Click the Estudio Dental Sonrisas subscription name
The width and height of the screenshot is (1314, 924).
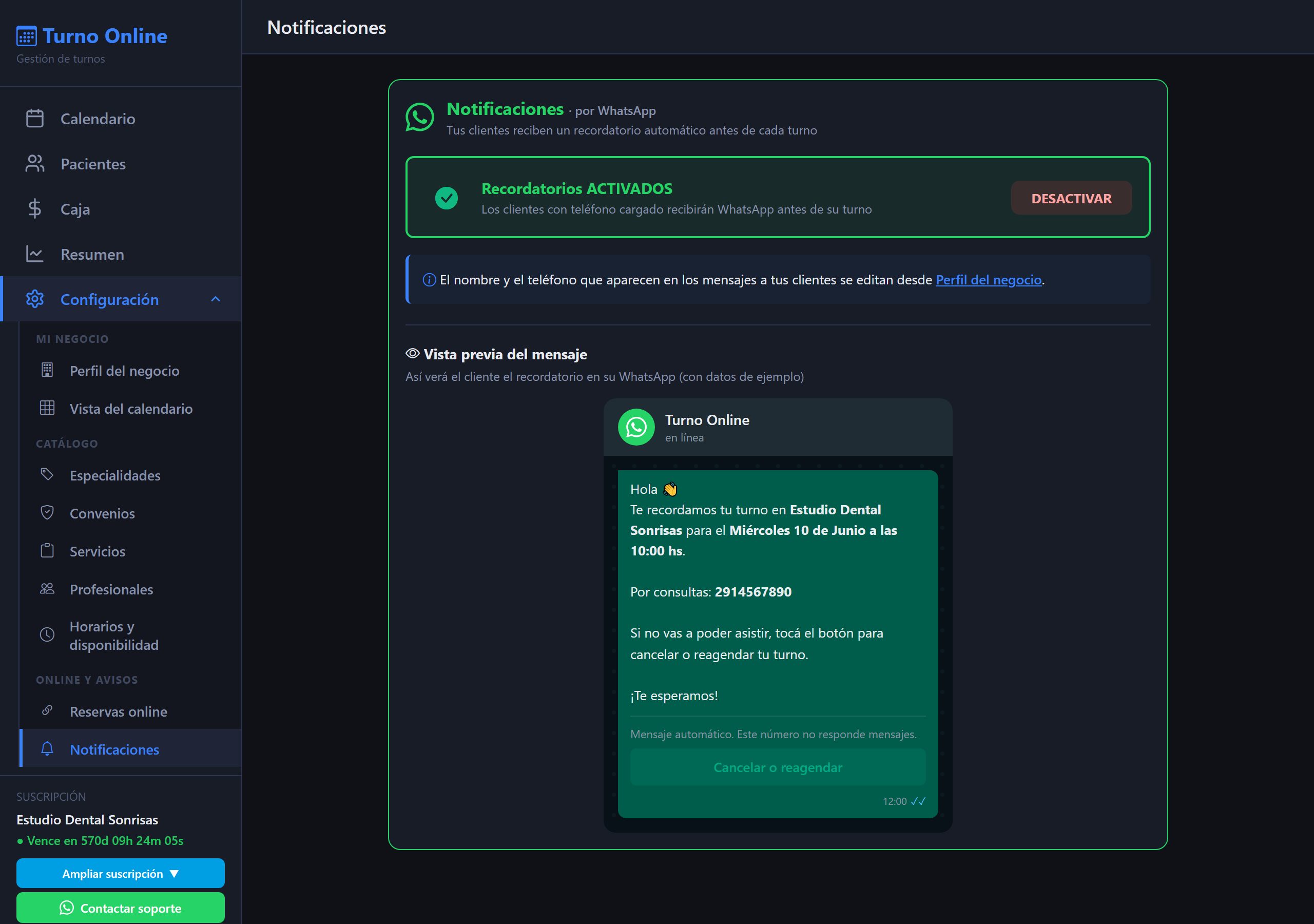coord(88,820)
